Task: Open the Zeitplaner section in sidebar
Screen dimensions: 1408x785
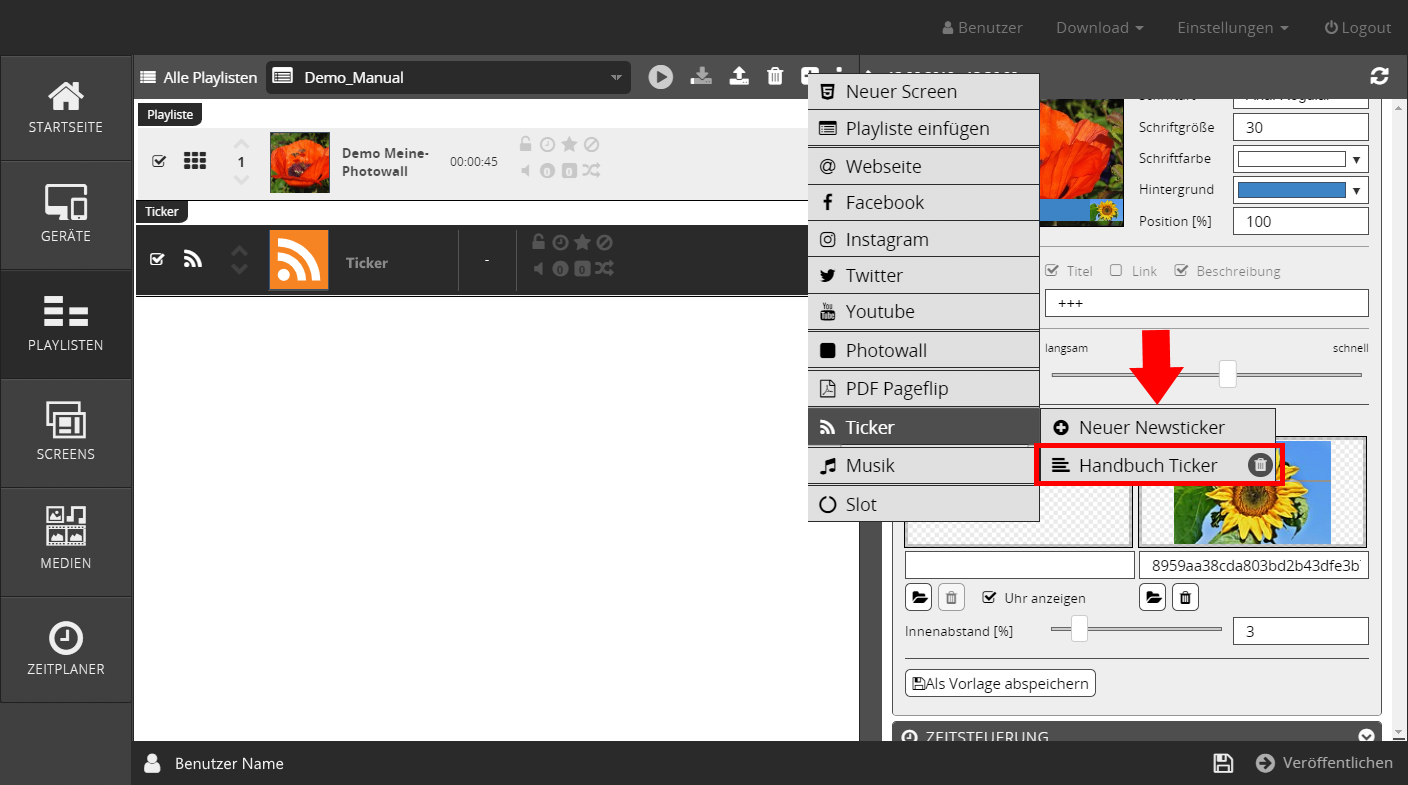Action: 66,649
